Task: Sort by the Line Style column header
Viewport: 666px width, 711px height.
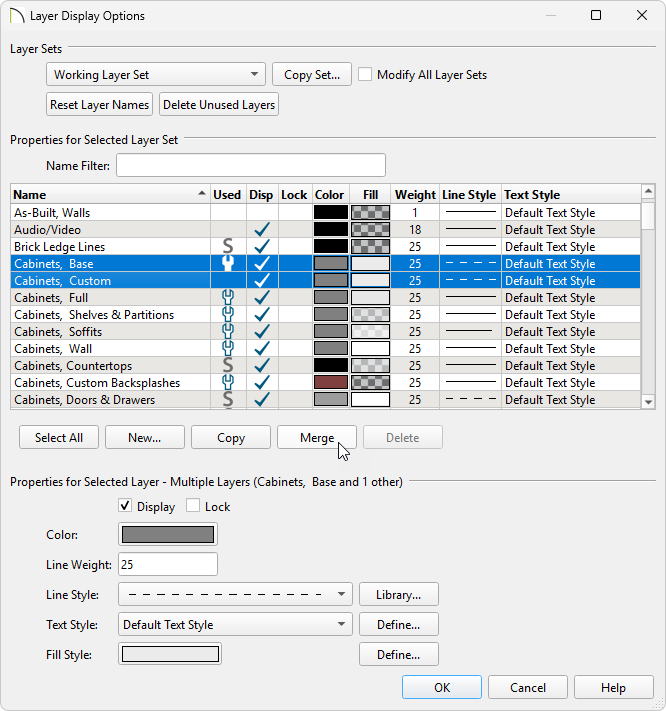Action: click(469, 195)
